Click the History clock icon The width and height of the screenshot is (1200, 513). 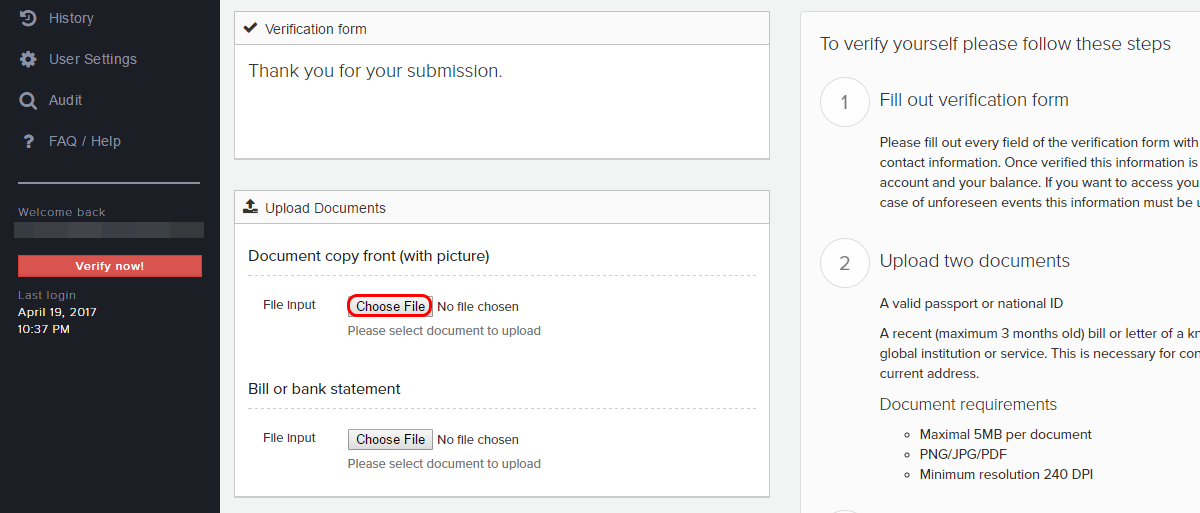click(28, 18)
